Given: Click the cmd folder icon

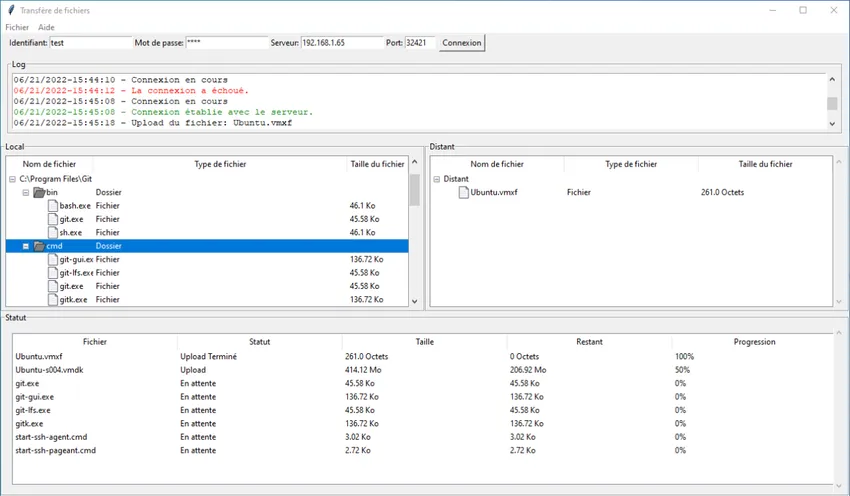Looking at the screenshot, I should 39,246.
